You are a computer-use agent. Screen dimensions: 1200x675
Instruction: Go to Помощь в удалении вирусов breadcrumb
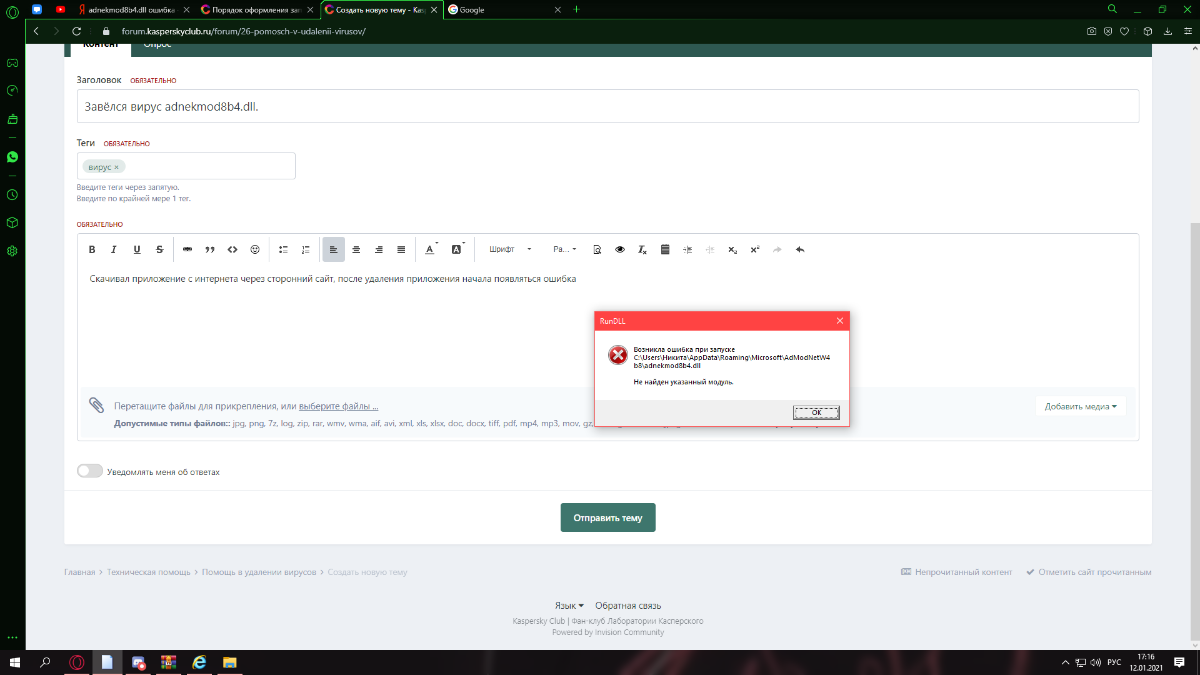(x=260, y=572)
